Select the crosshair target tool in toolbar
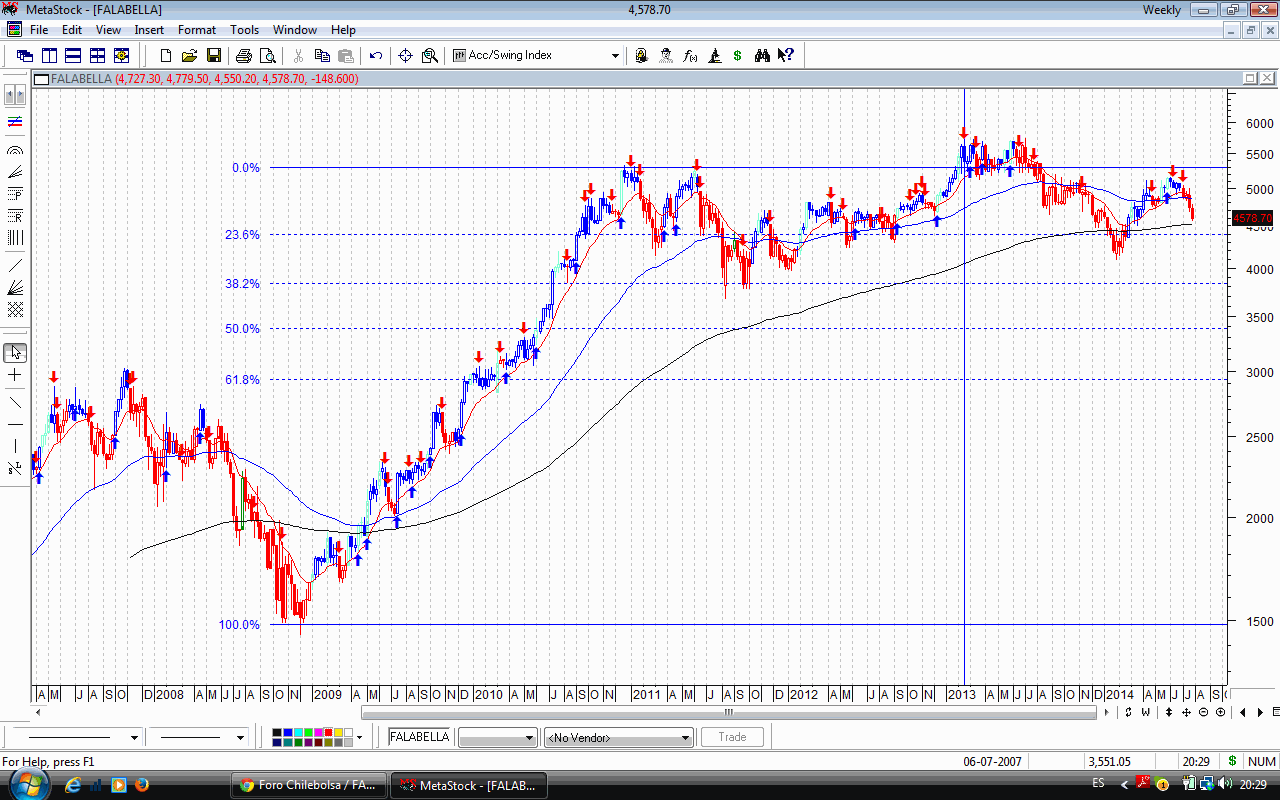The image size is (1280, 800). 406,55
